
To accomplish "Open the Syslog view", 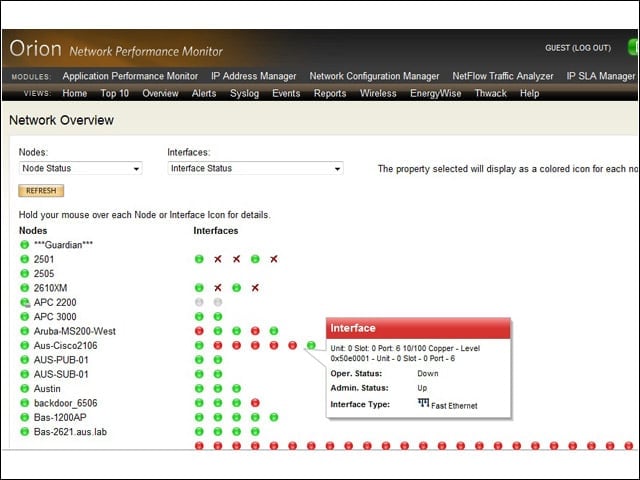I will click(244, 93).
